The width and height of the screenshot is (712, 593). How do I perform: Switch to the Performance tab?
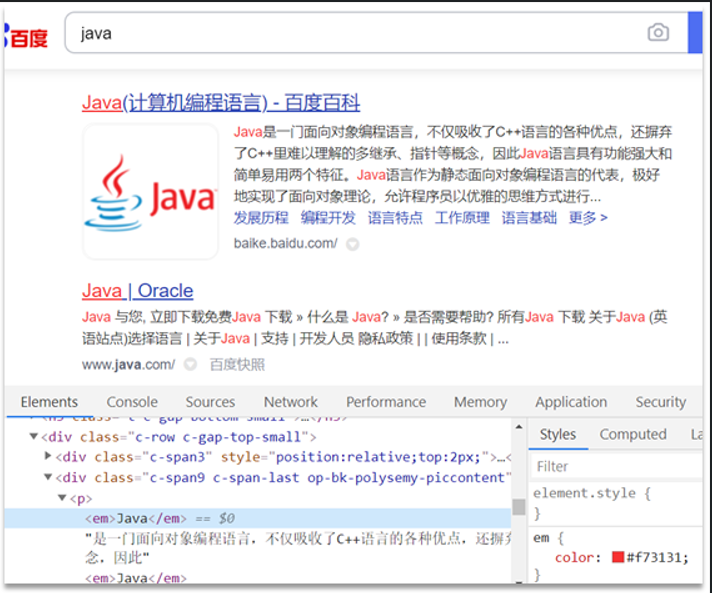click(x=386, y=402)
